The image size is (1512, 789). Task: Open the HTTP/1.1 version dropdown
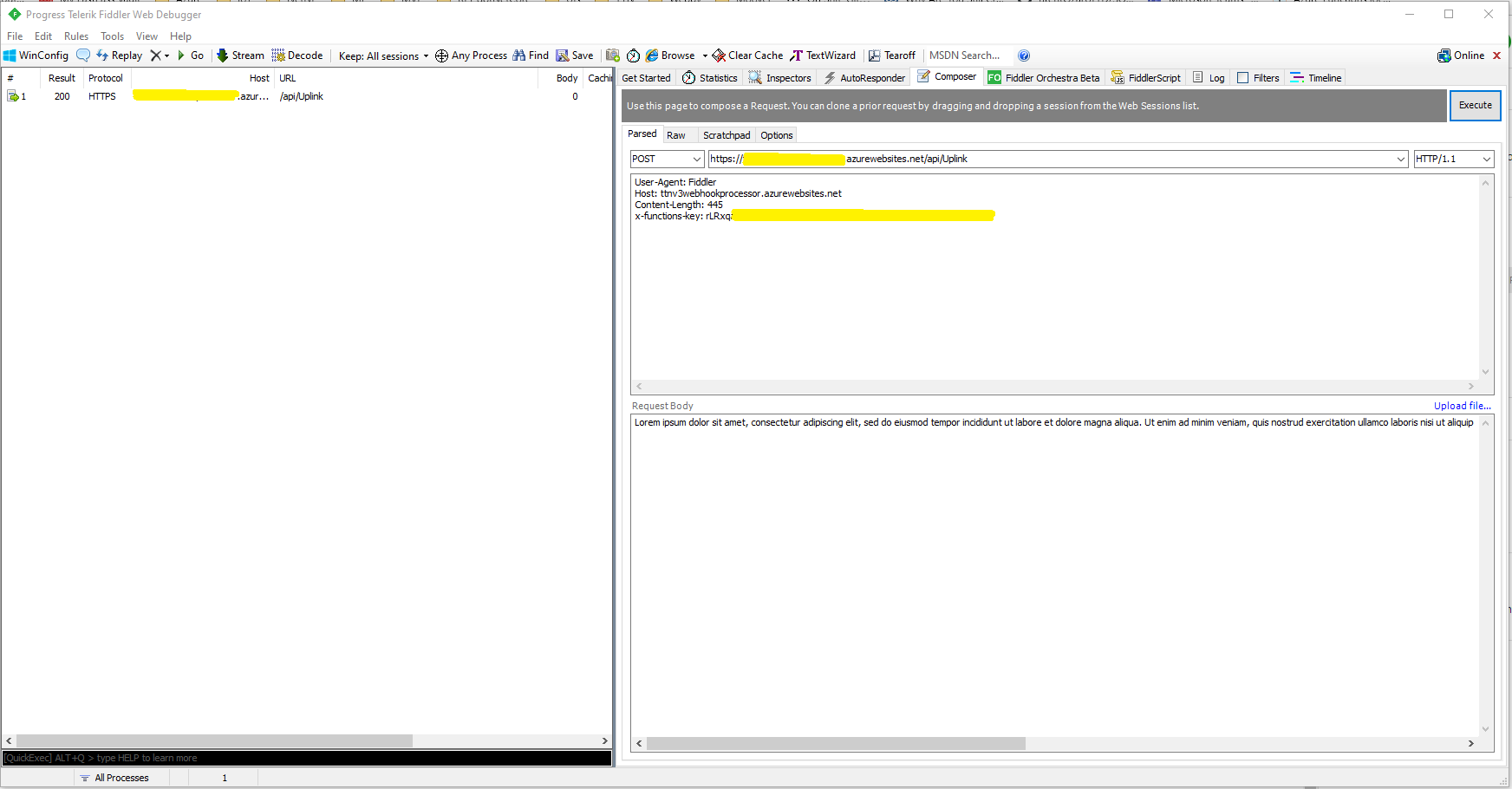pos(1486,160)
